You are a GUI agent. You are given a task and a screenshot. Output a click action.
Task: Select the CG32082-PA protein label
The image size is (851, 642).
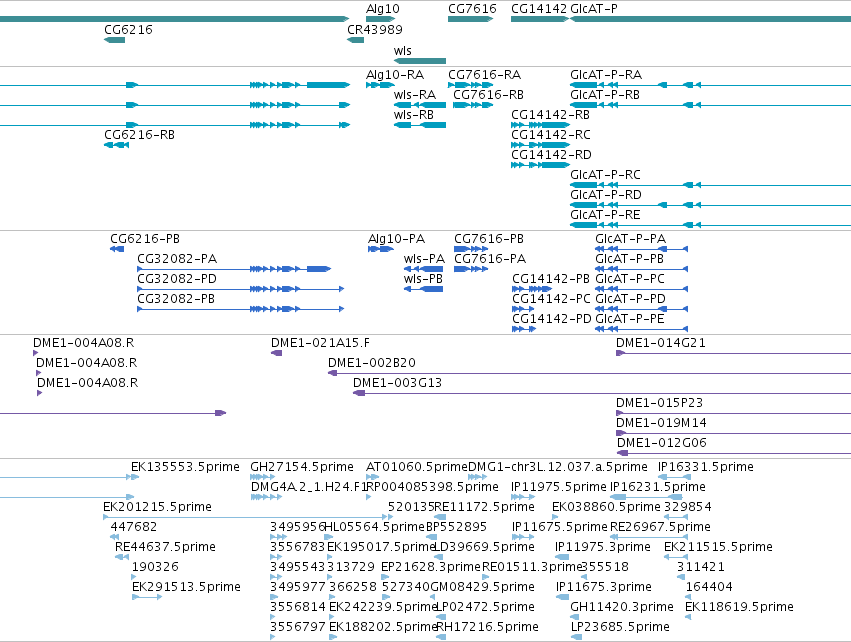point(177,259)
